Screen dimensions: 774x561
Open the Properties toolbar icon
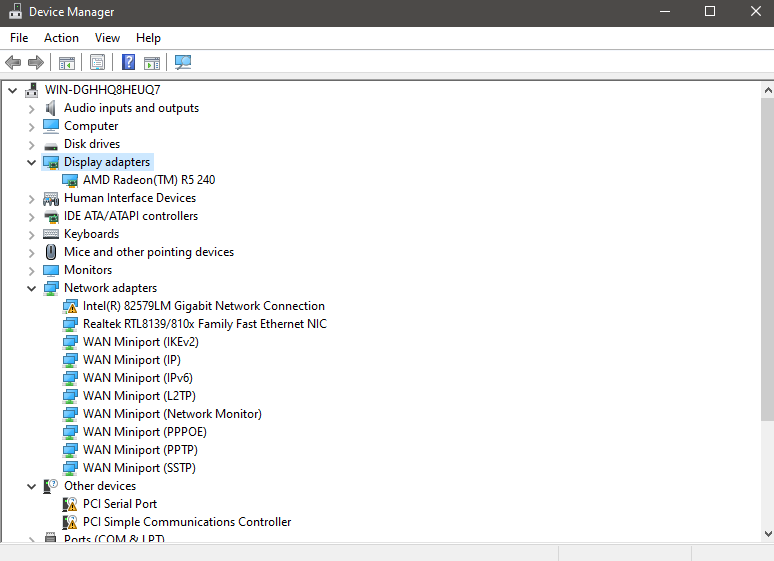tap(97, 62)
